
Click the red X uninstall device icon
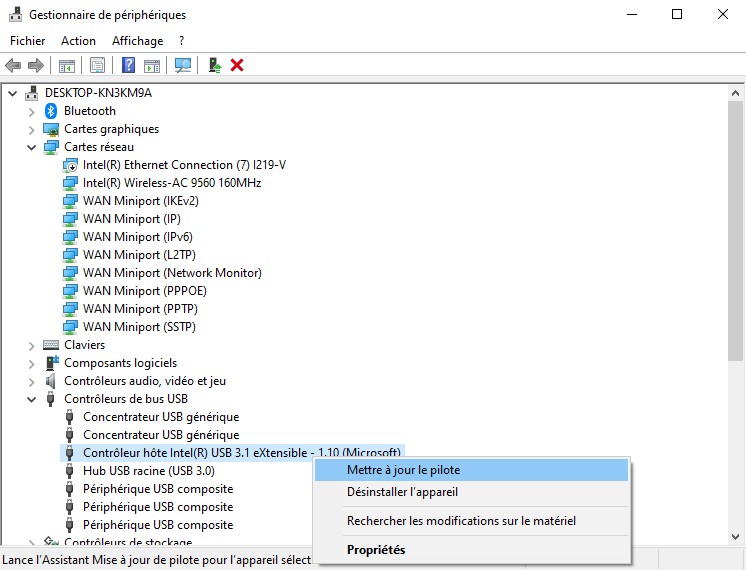click(237, 65)
